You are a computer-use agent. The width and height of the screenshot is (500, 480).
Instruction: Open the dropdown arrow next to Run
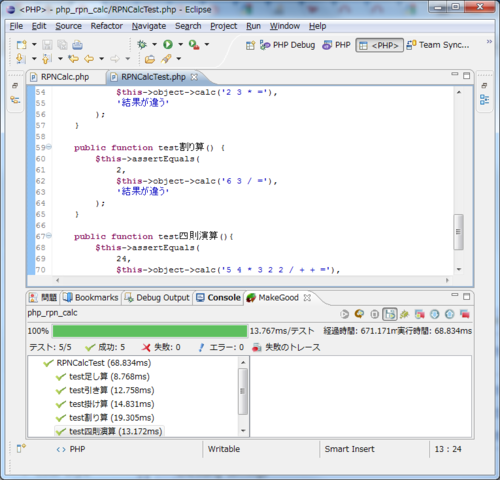[x=180, y=44]
